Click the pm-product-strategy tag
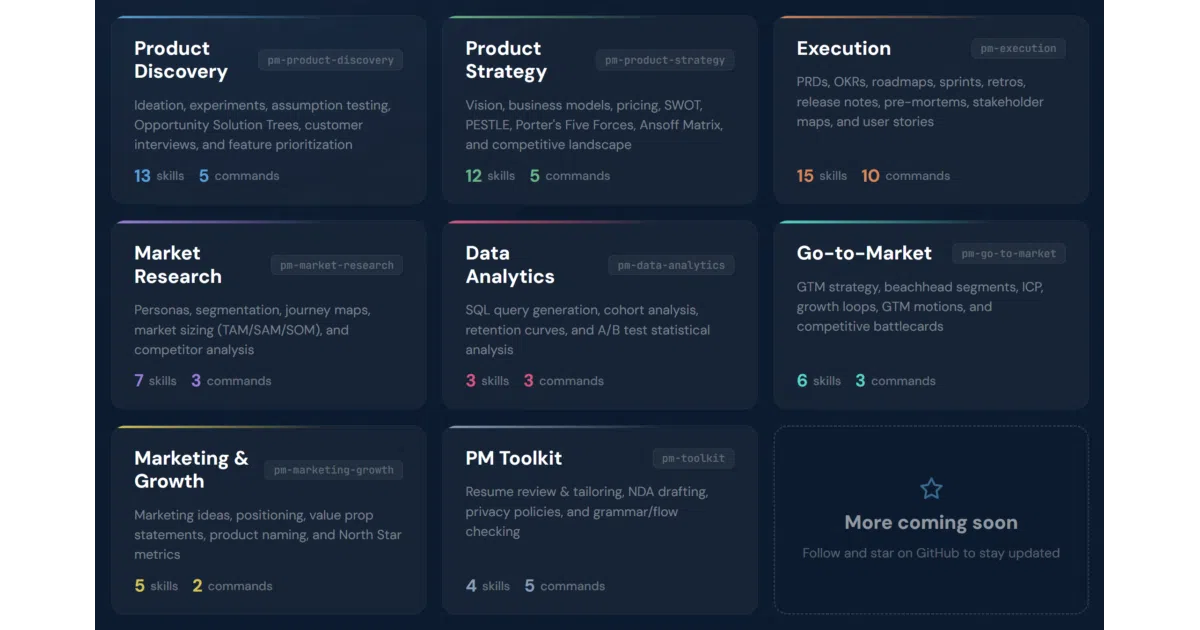Screen dimensions: 1200x630 [x=665, y=60]
